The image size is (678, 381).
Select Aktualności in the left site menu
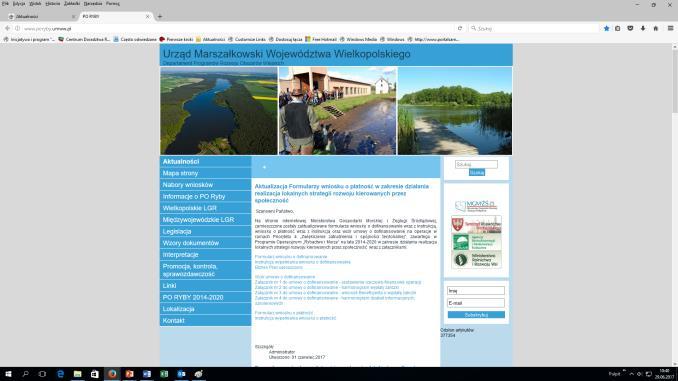[205, 161]
